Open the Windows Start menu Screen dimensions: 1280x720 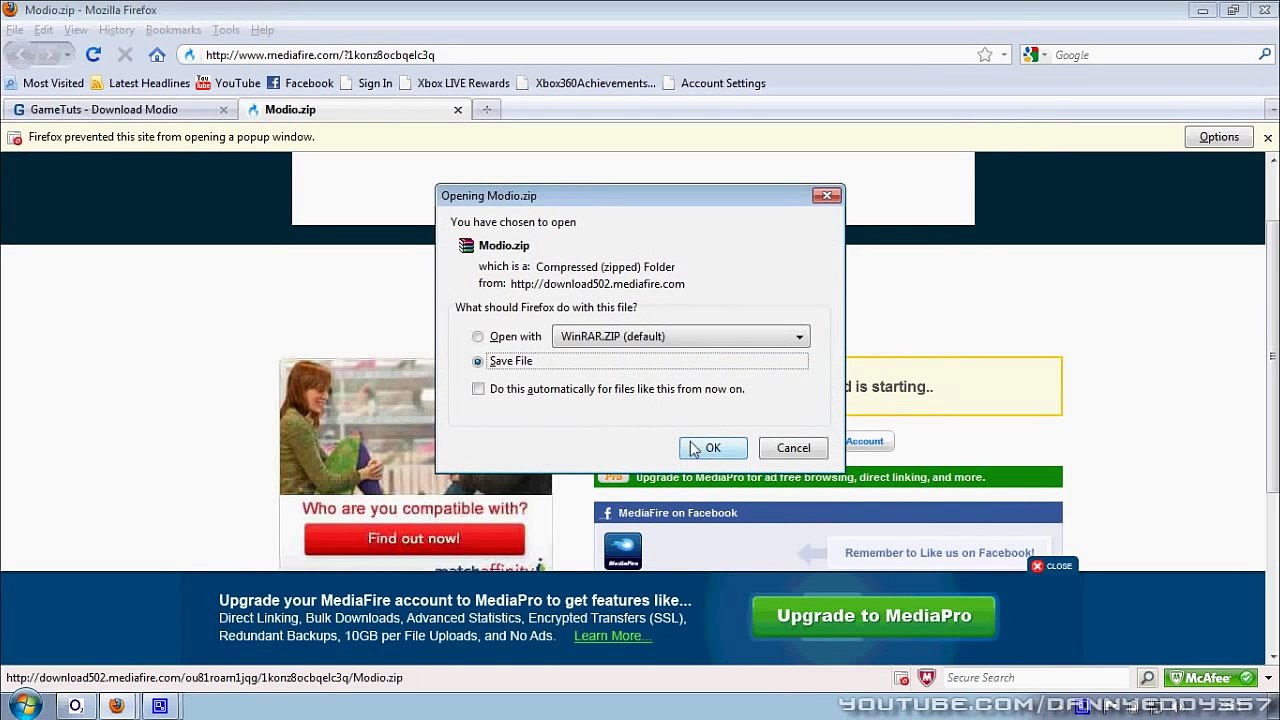[x=26, y=706]
